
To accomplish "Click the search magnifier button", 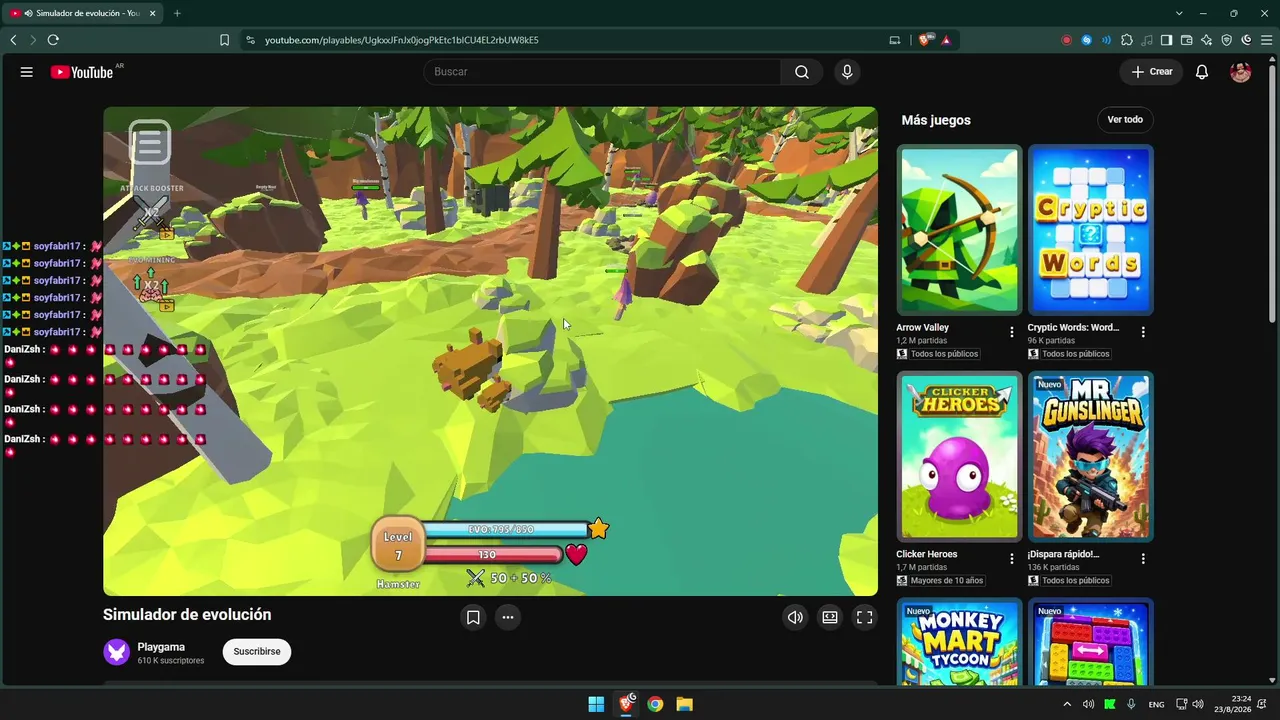I will pos(802,72).
